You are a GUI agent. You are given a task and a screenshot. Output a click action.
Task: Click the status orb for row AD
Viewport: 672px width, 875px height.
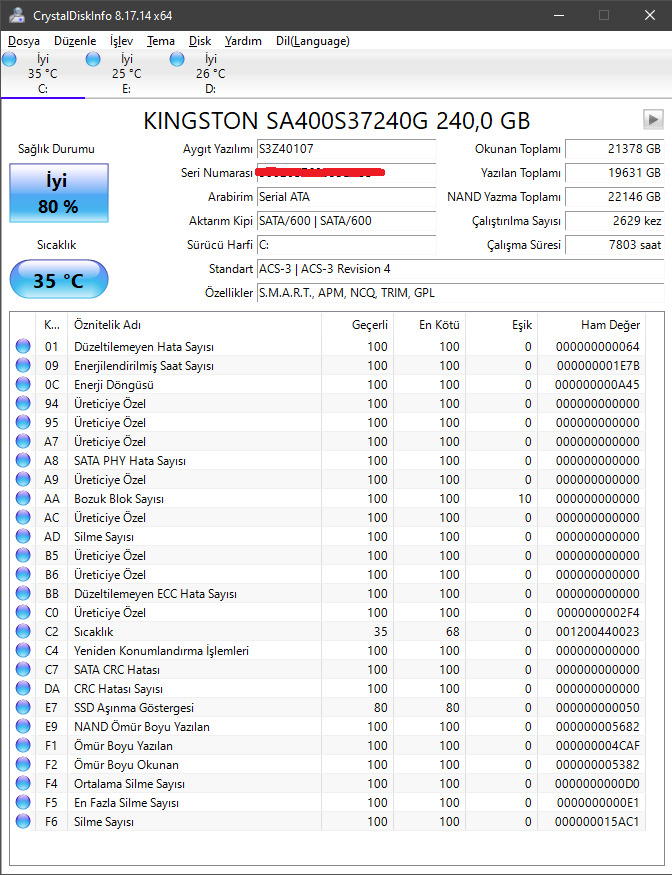(x=23, y=536)
